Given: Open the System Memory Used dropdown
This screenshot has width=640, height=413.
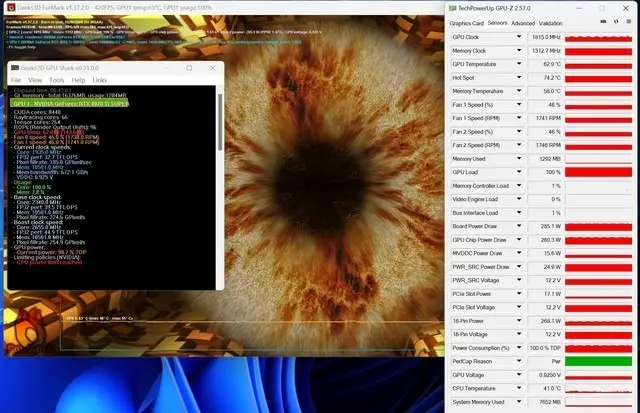Looking at the screenshot, I should coord(519,401).
